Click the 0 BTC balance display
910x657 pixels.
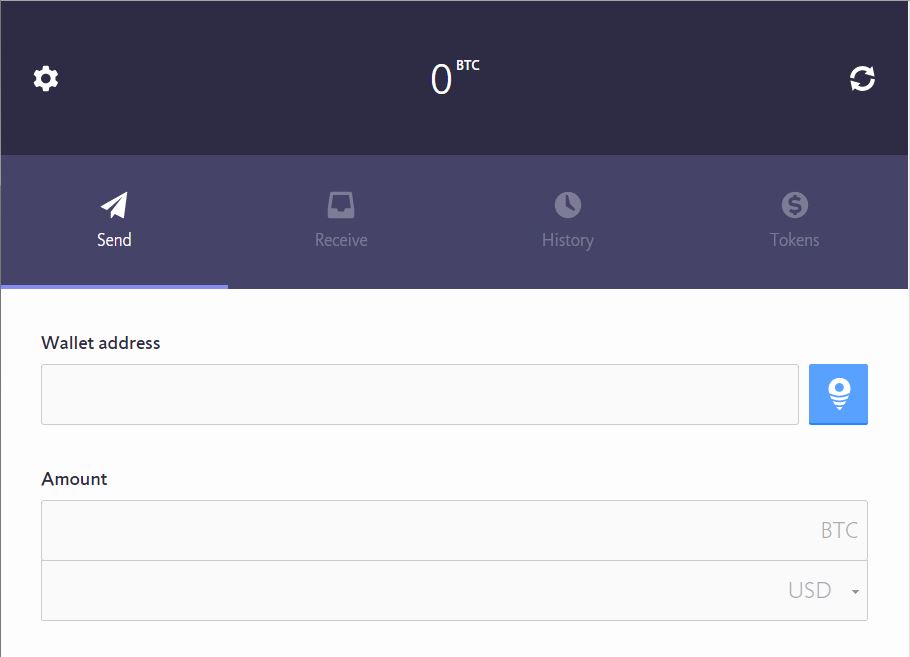[455, 78]
